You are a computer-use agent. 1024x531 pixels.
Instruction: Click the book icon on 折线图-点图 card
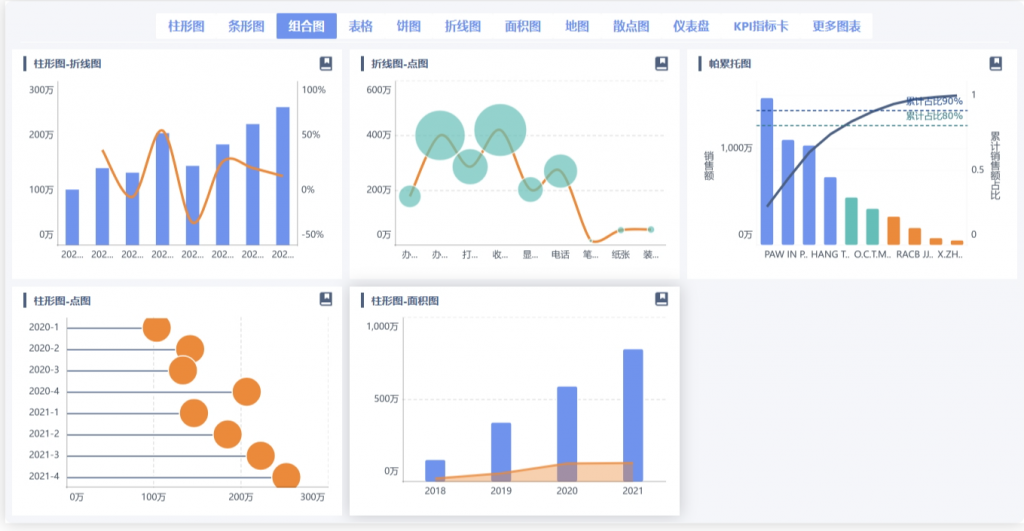661,64
